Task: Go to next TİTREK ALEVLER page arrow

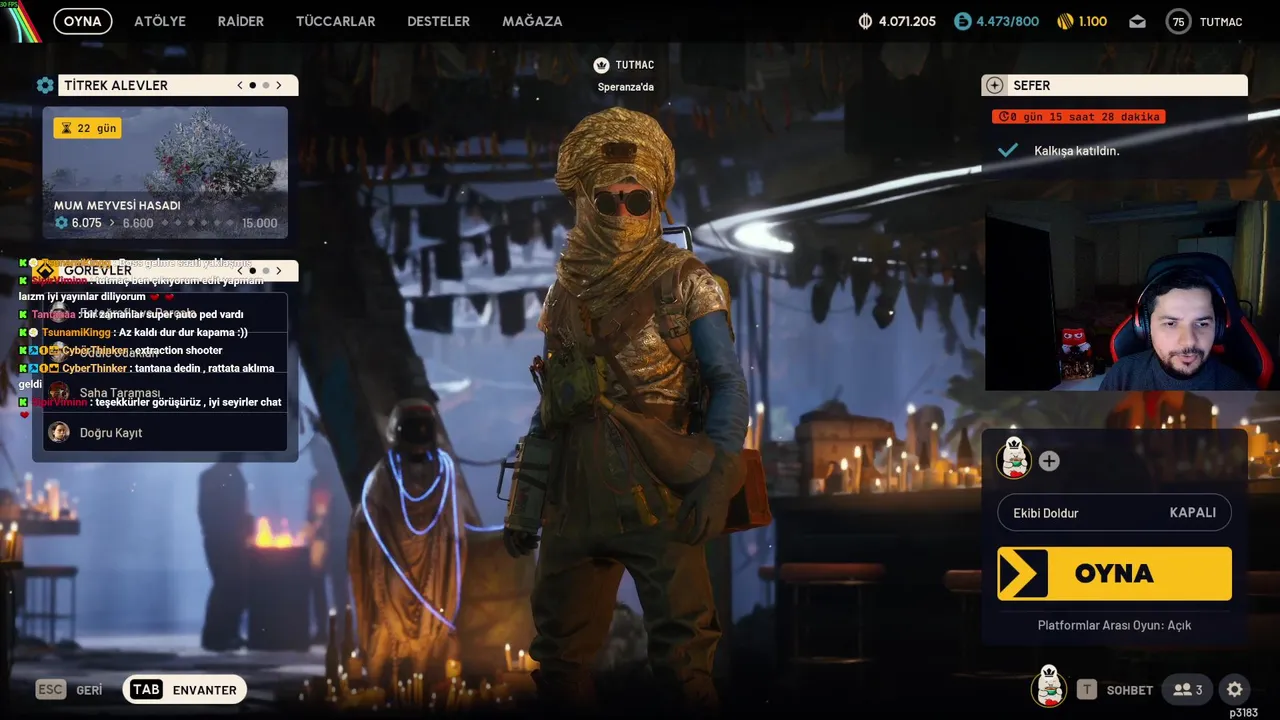Action: click(x=279, y=86)
